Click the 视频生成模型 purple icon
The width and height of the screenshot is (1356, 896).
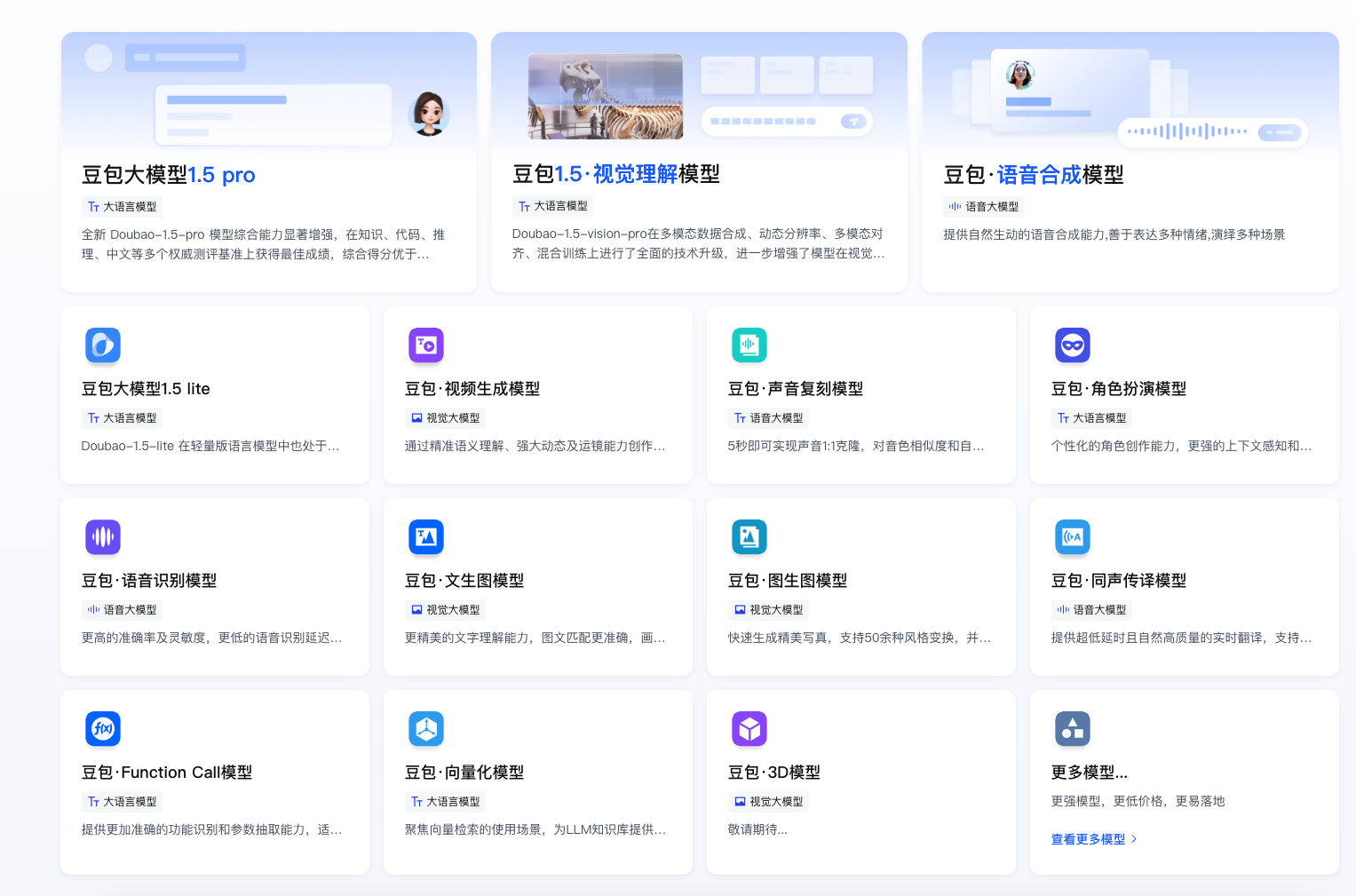pyautogui.click(x=426, y=345)
